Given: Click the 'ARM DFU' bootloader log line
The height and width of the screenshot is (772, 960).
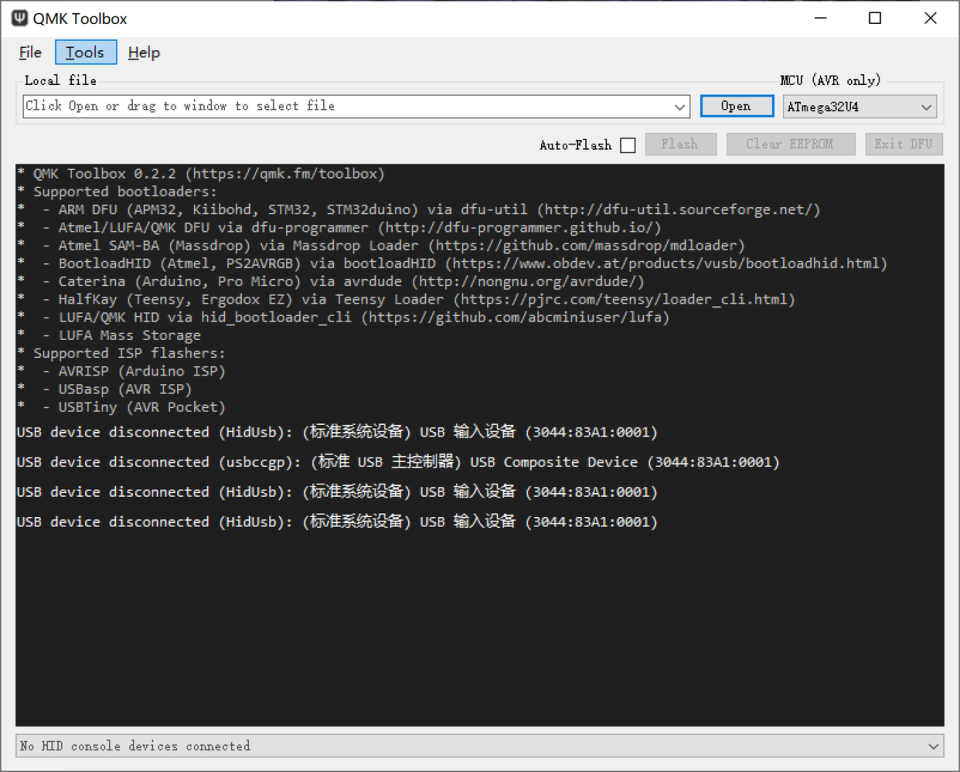Looking at the screenshot, I should click(x=419, y=209).
